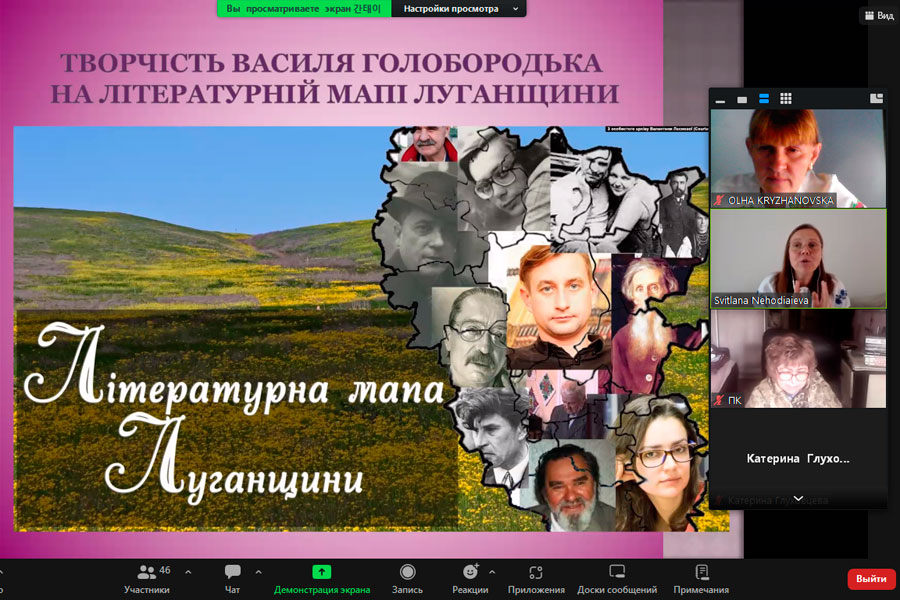Open Примечания notes
The height and width of the screenshot is (600, 900).
[701, 579]
